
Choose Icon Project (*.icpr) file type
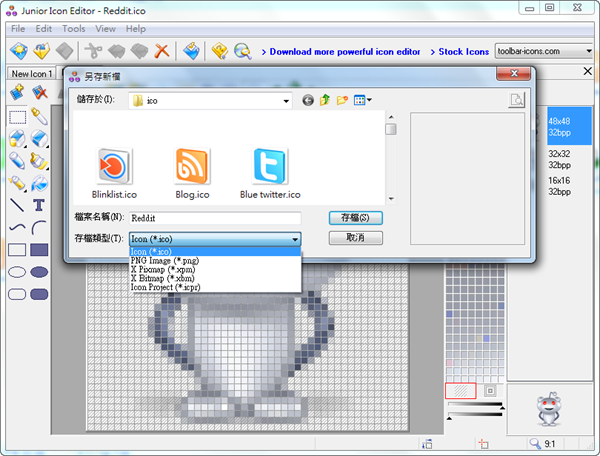click(x=215, y=287)
